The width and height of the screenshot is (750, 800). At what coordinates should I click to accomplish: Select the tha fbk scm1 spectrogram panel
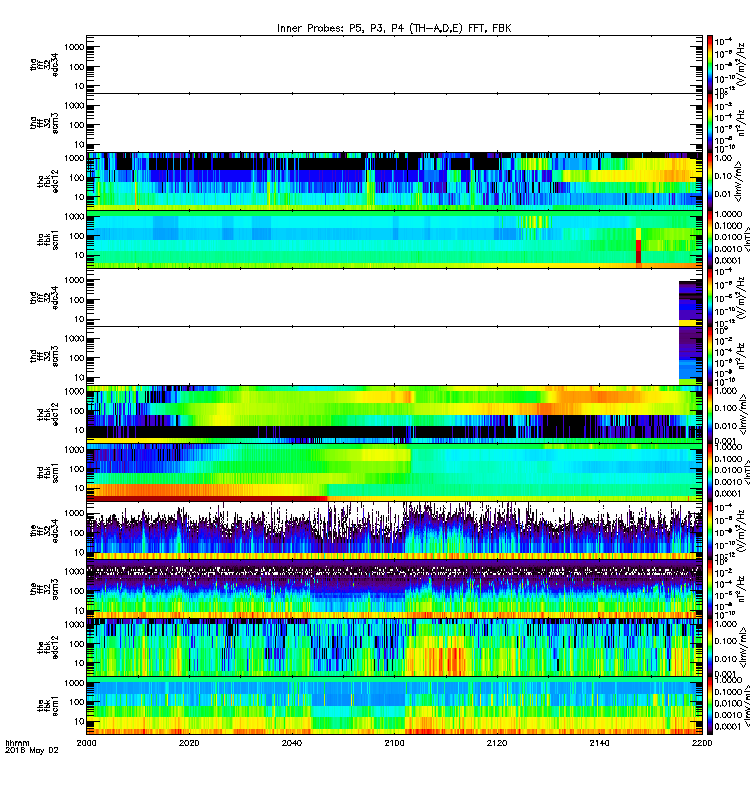(x=394, y=239)
